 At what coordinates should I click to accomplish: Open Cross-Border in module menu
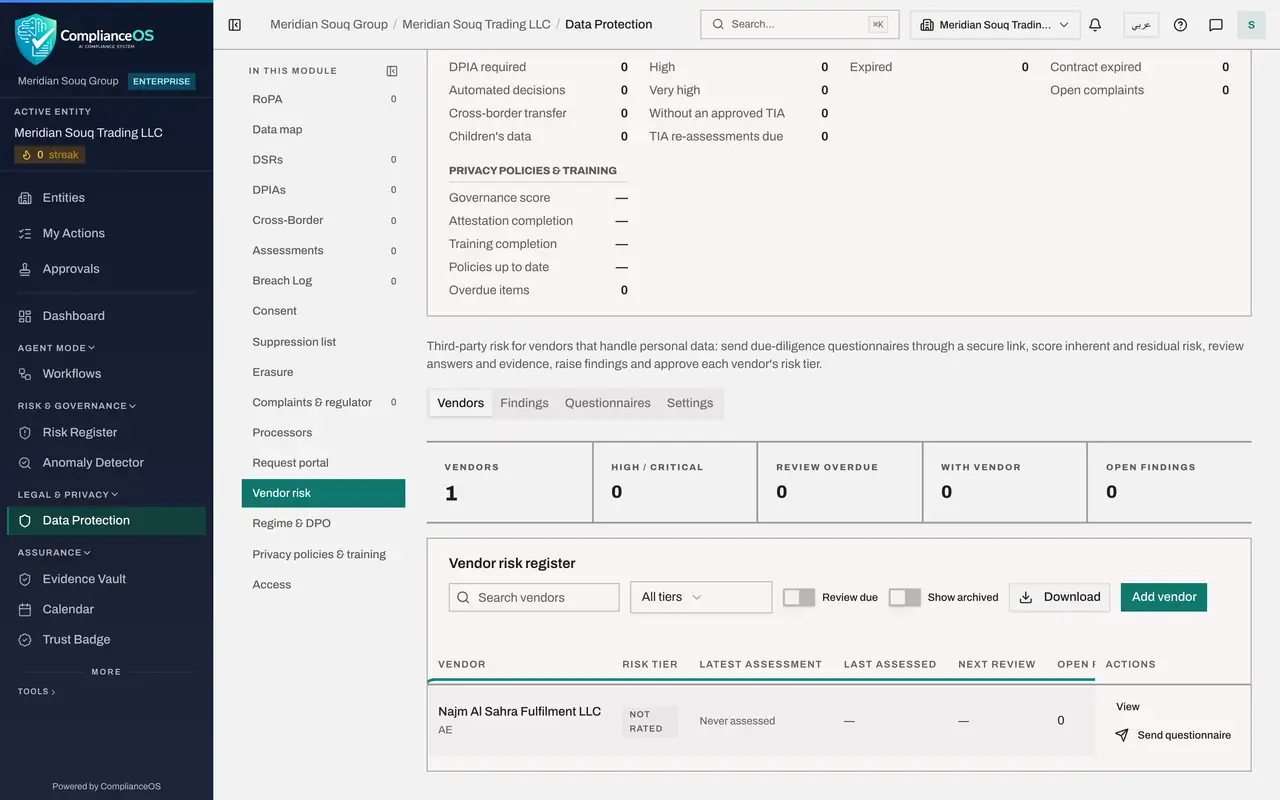pos(323,220)
